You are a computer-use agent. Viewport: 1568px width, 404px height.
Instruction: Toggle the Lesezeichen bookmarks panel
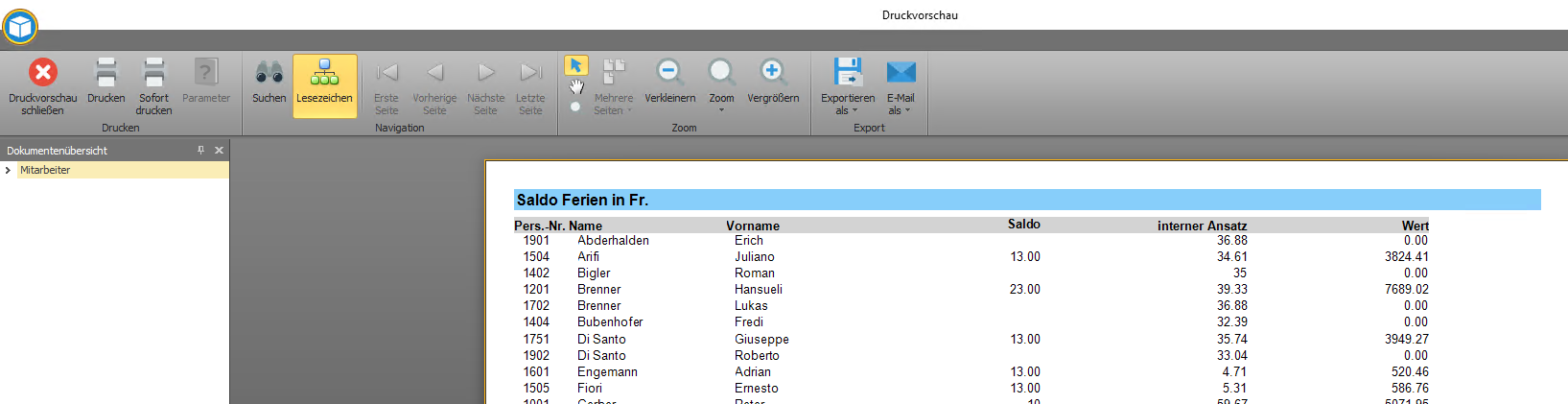pos(324,84)
